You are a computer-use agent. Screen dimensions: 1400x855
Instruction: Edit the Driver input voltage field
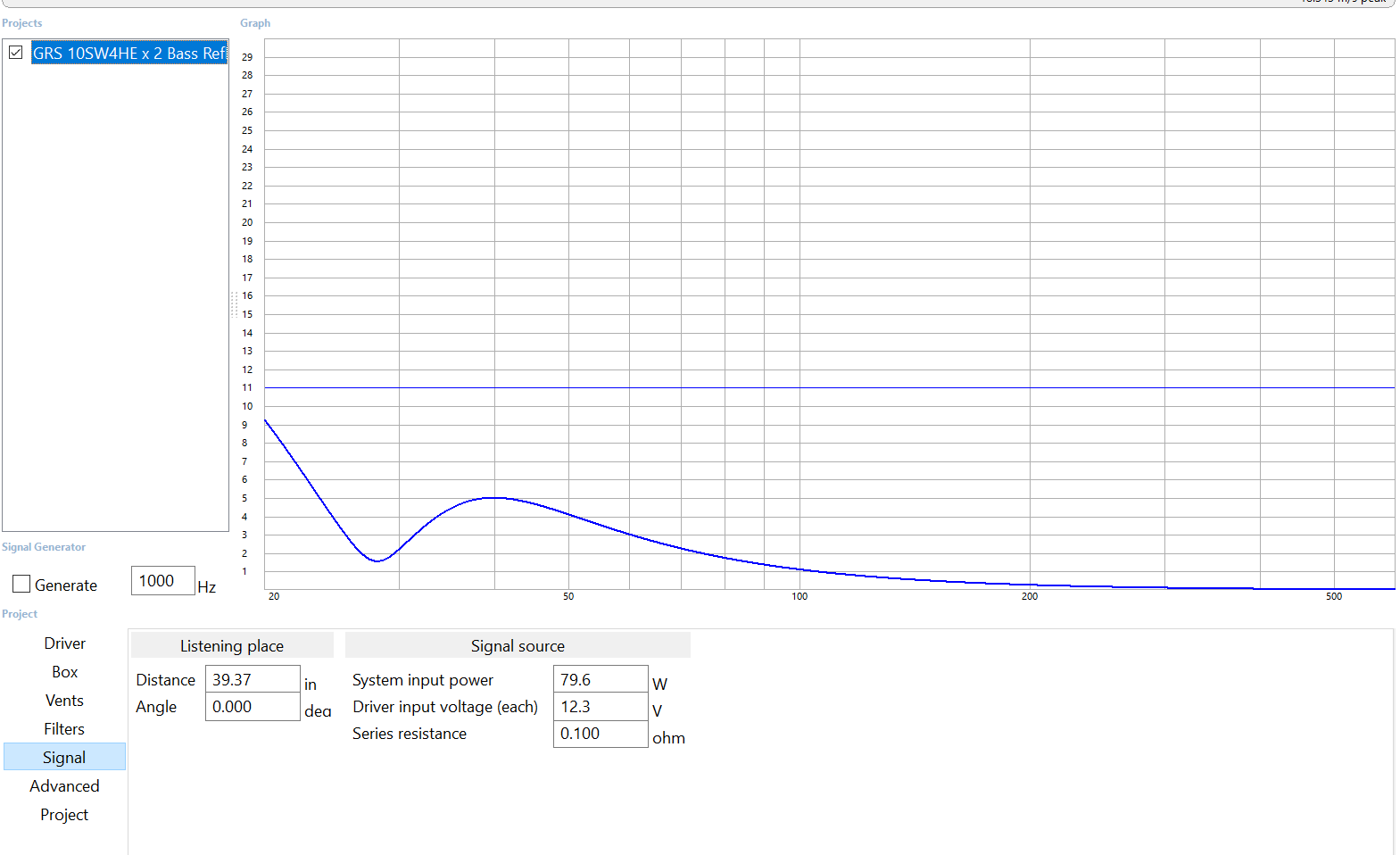pyautogui.click(x=601, y=706)
